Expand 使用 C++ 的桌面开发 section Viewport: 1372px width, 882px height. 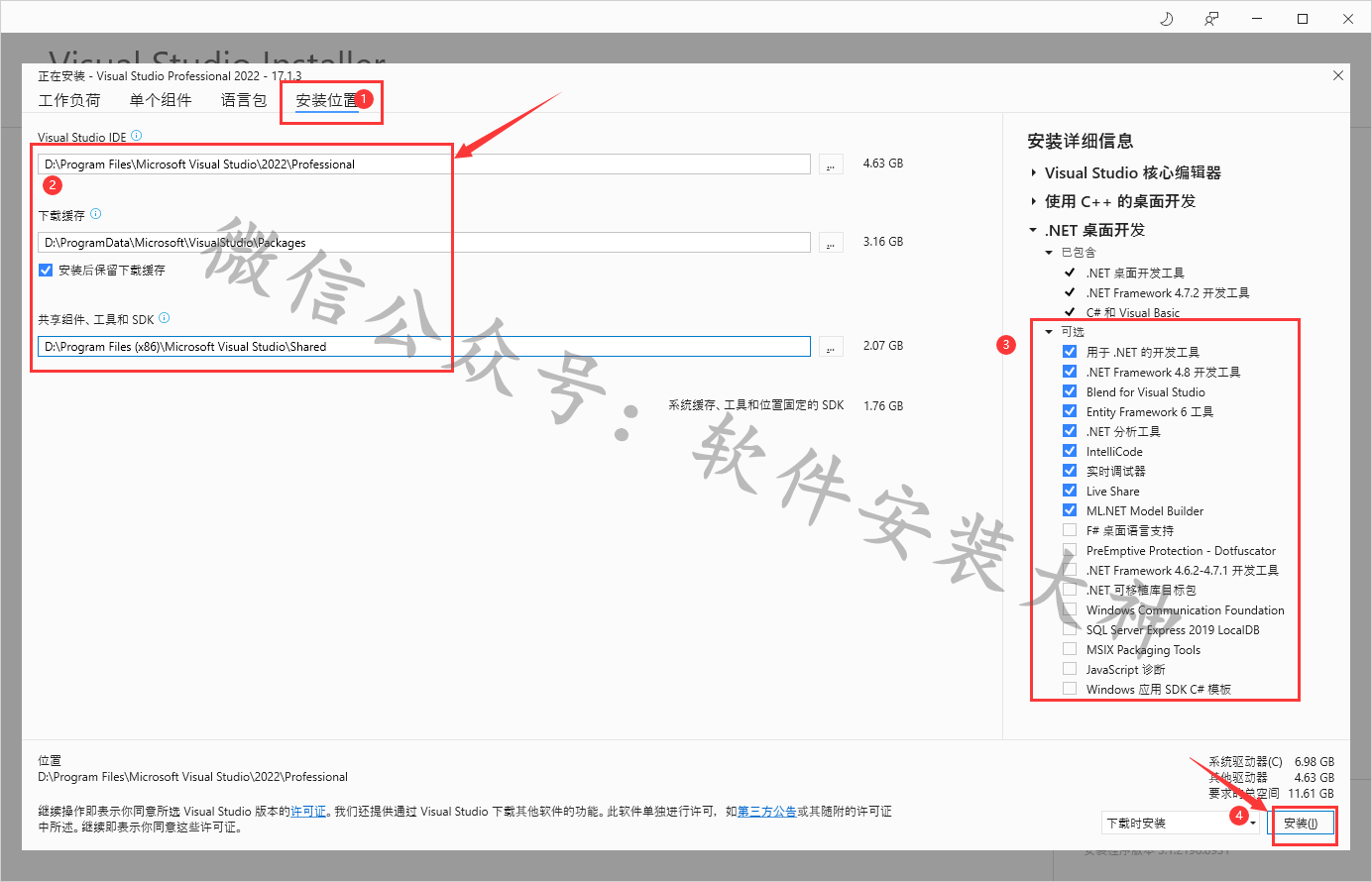click(1033, 201)
